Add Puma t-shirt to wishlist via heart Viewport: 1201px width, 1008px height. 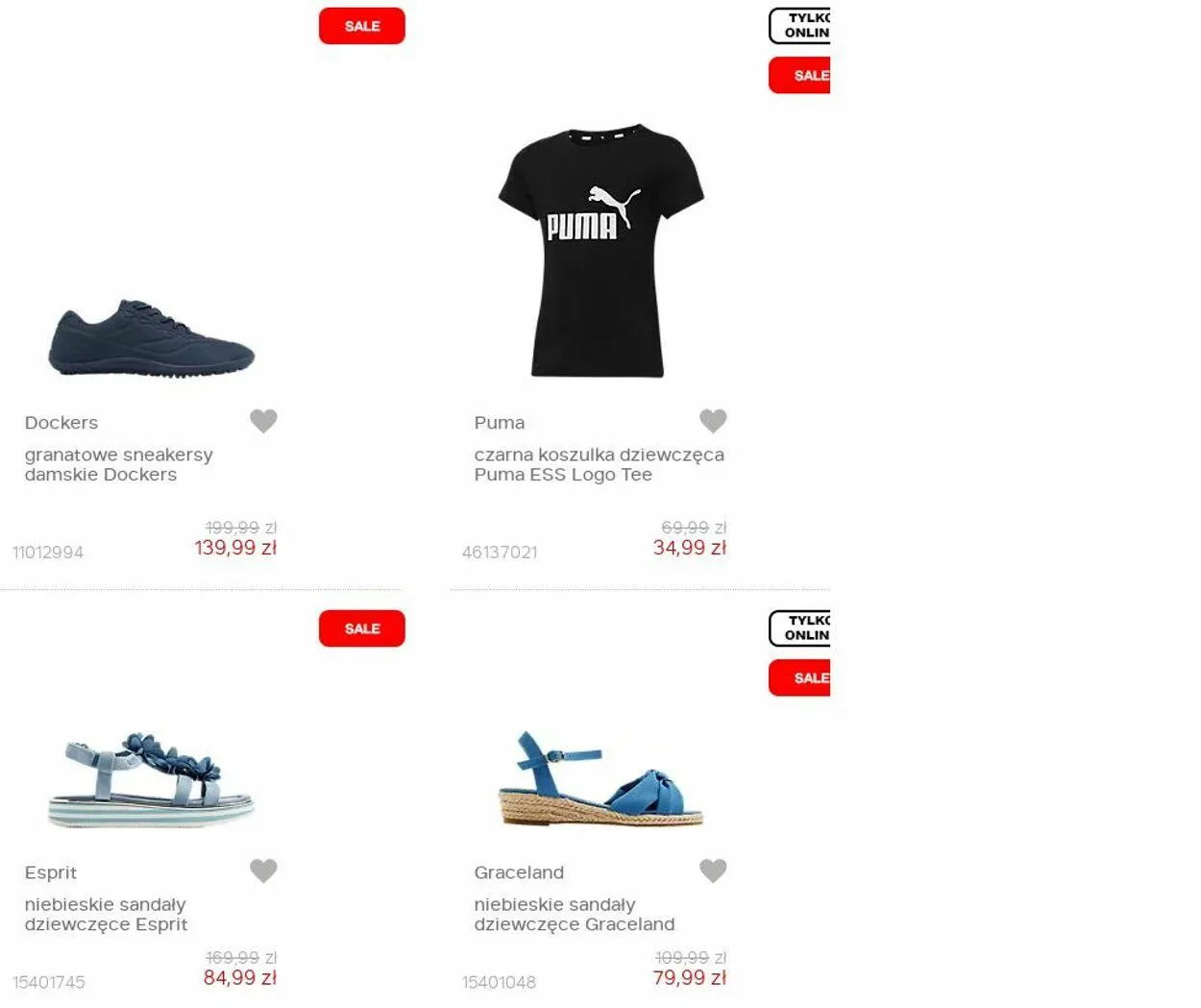pyautogui.click(x=713, y=421)
